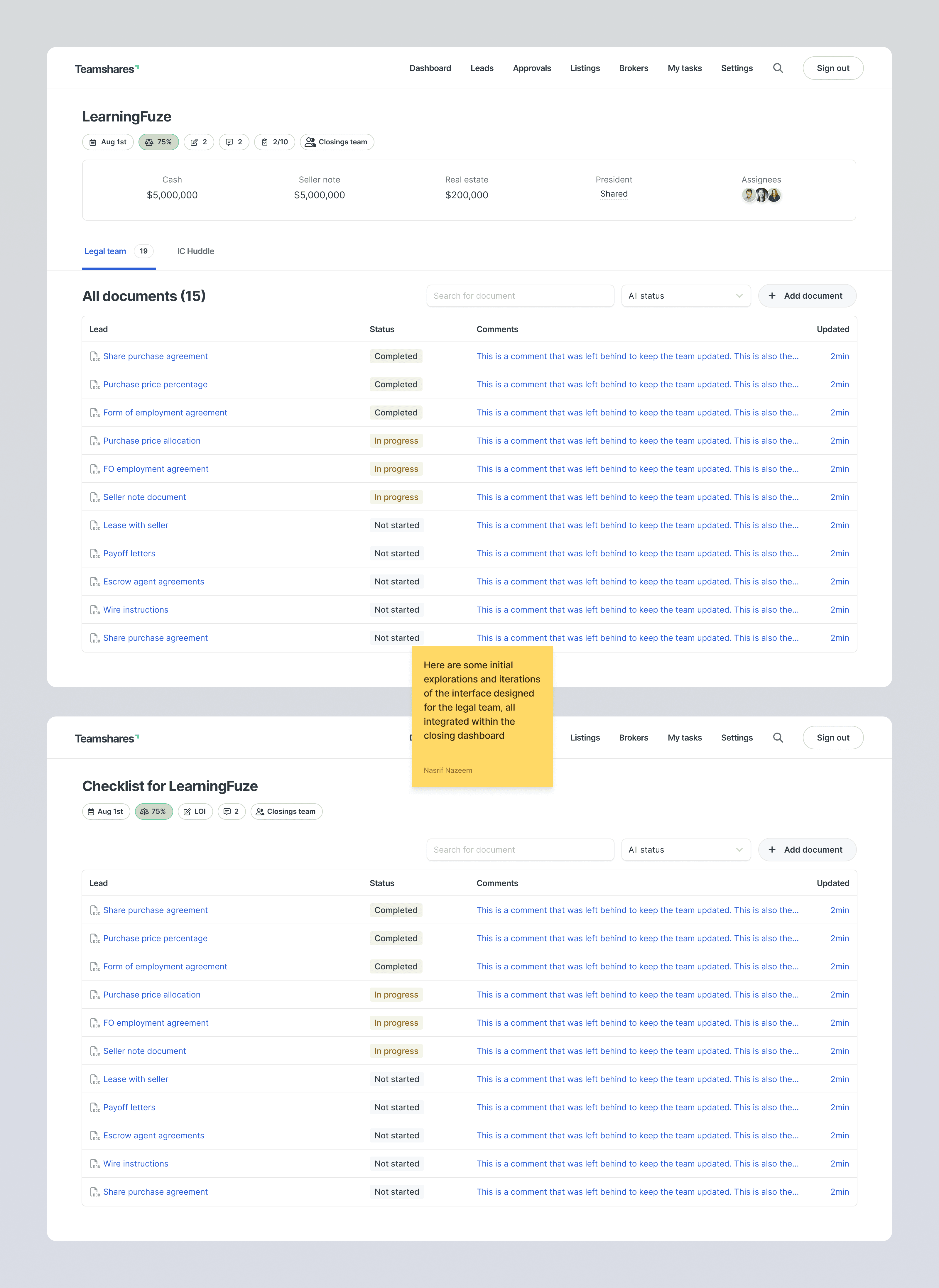939x1288 pixels.
Task: Click the comments count chip in Checklist header
Action: pos(231,811)
